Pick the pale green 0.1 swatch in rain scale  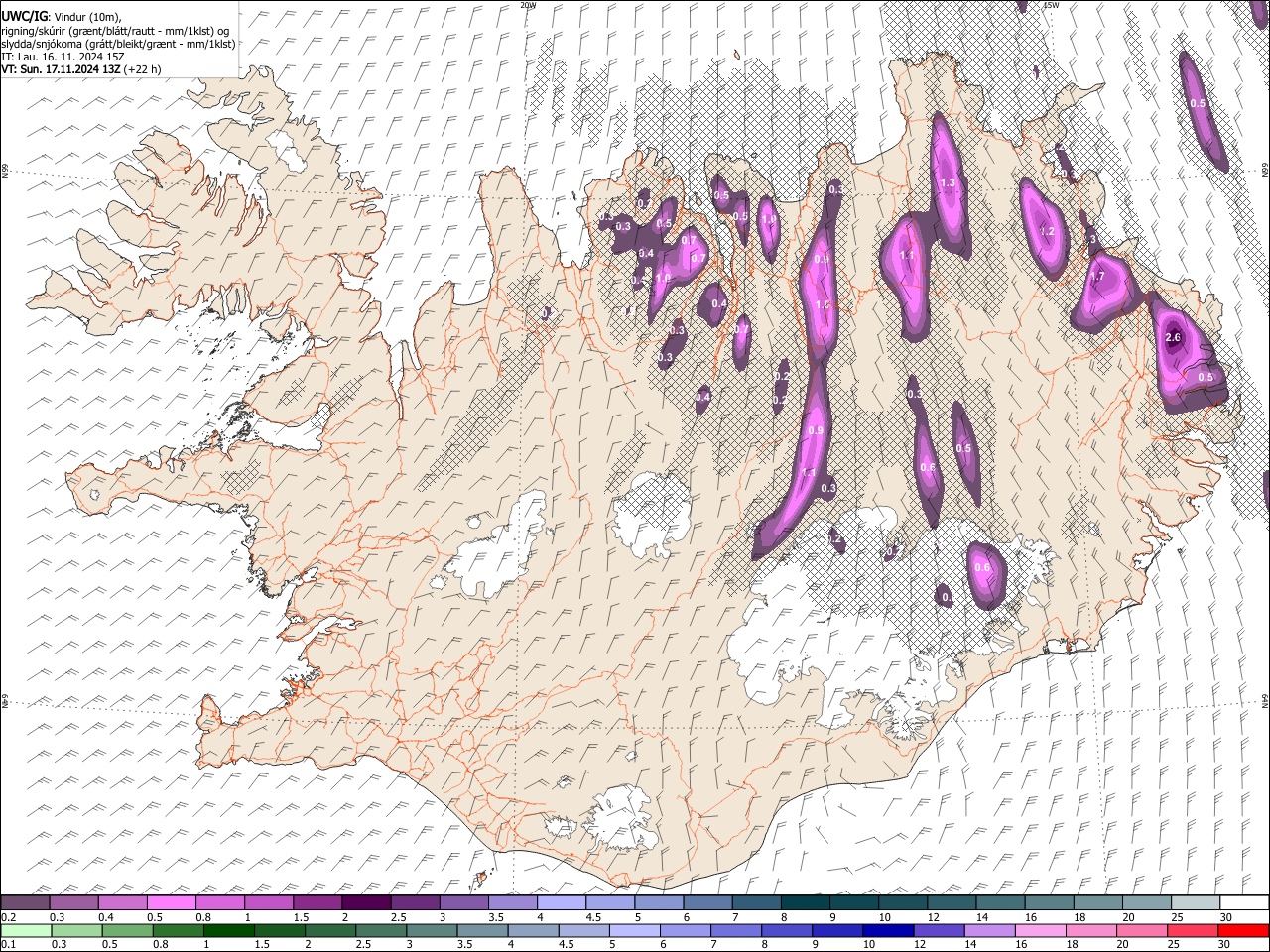pyautogui.click(x=26, y=930)
